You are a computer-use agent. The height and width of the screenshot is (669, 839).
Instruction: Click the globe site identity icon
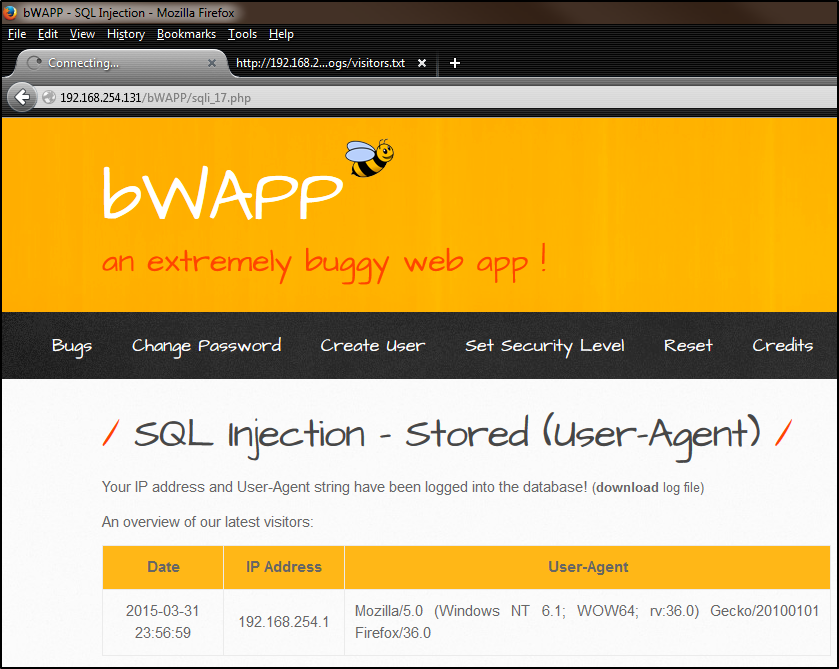[49, 97]
